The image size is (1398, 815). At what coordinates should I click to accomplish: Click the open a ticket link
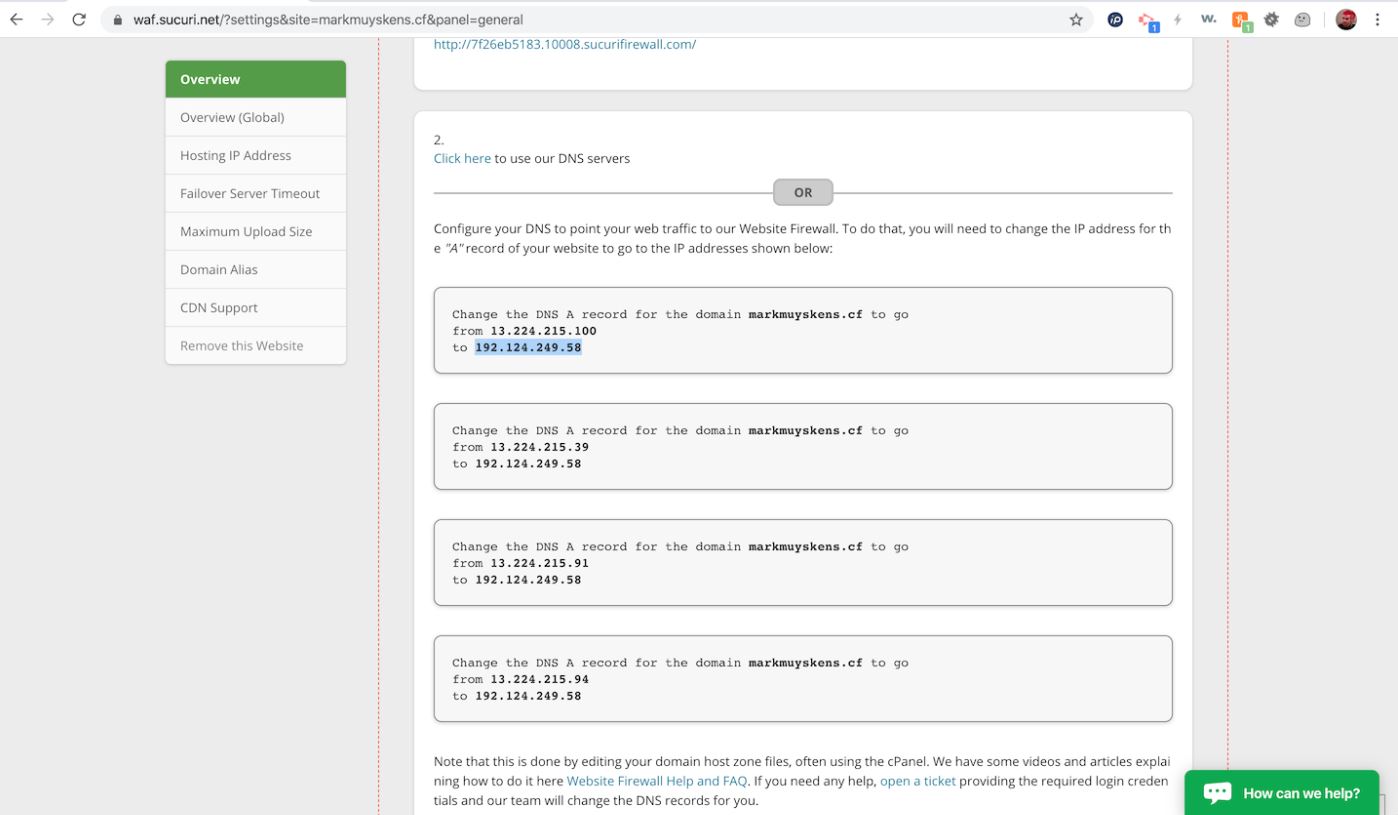918,781
